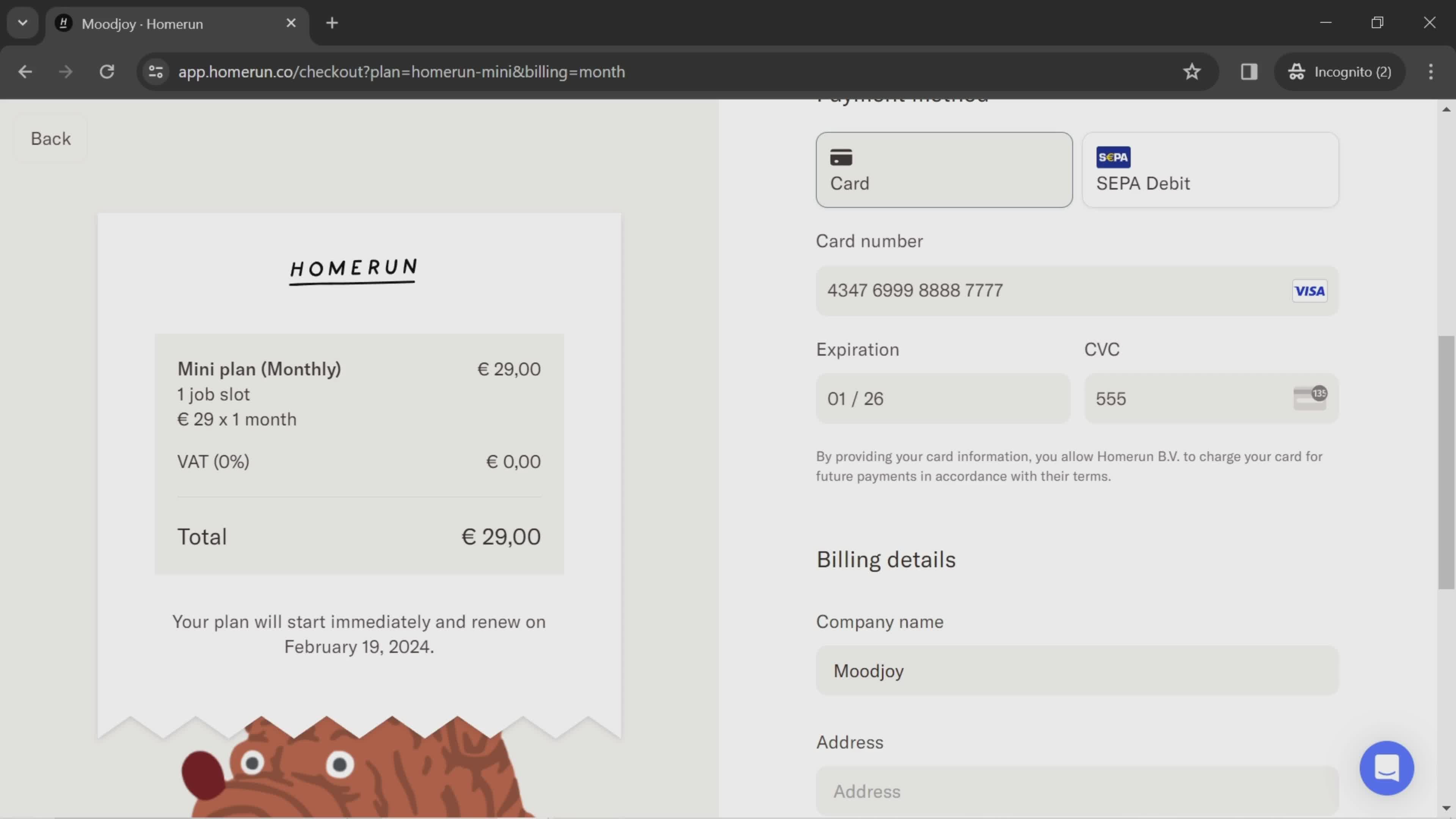Open Chrome three-dot menu

[1431, 72]
